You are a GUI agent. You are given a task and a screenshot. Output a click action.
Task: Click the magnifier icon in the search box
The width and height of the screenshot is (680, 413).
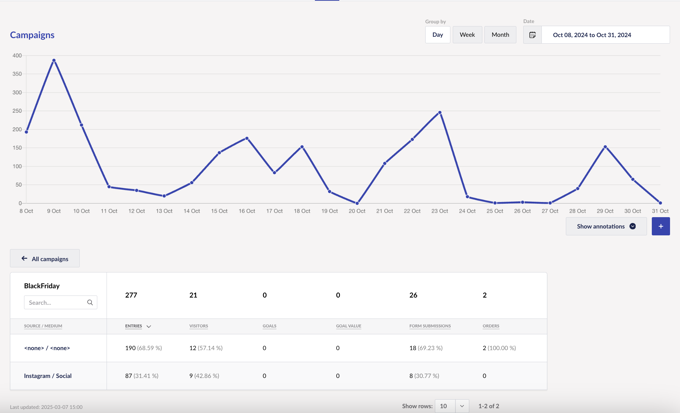(90, 302)
